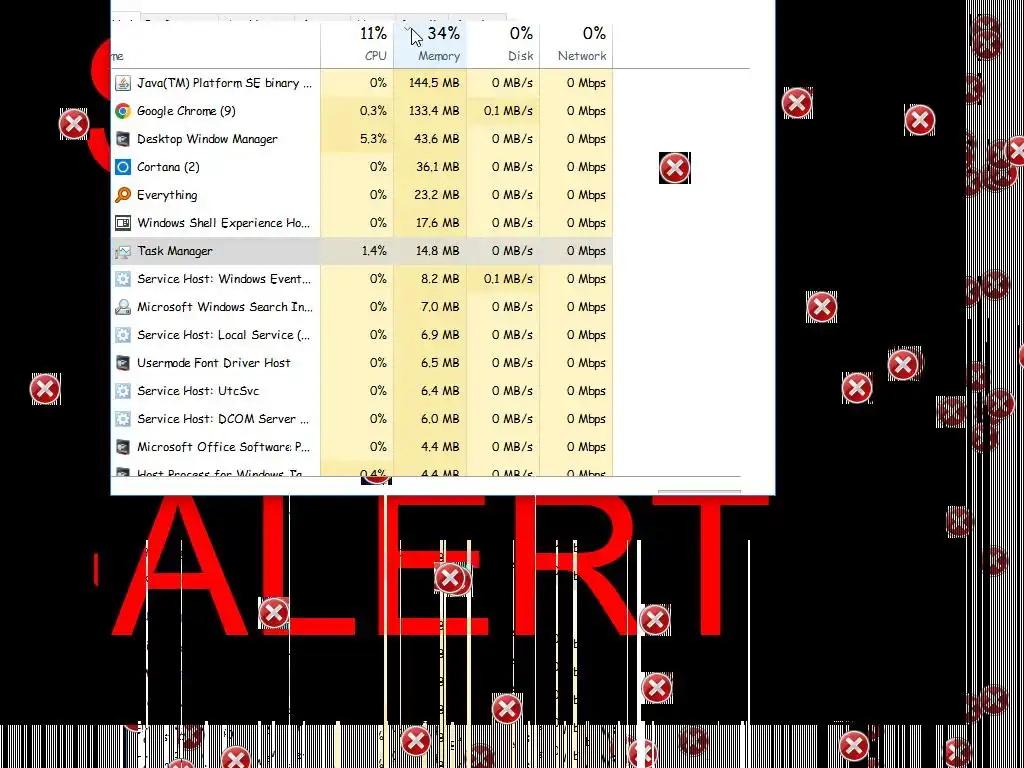Select the Cortana (2) process name
The height and width of the screenshot is (768, 1024).
(x=168, y=167)
